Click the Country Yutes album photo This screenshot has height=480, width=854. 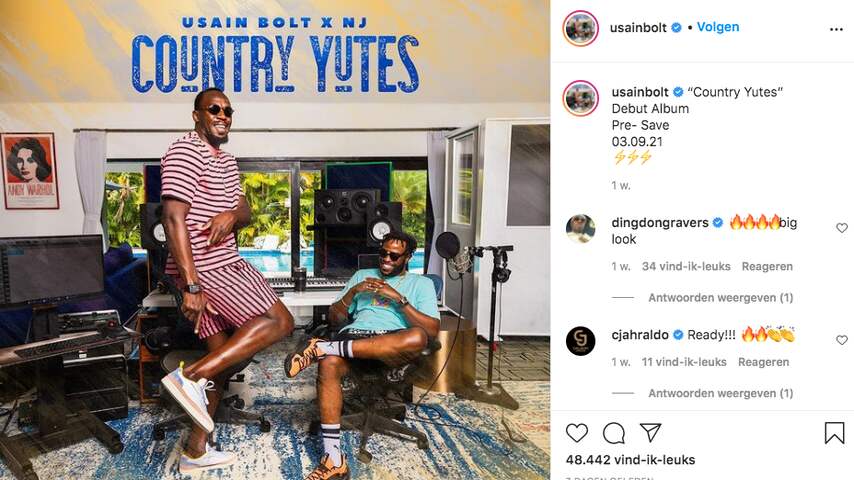point(274,240)
